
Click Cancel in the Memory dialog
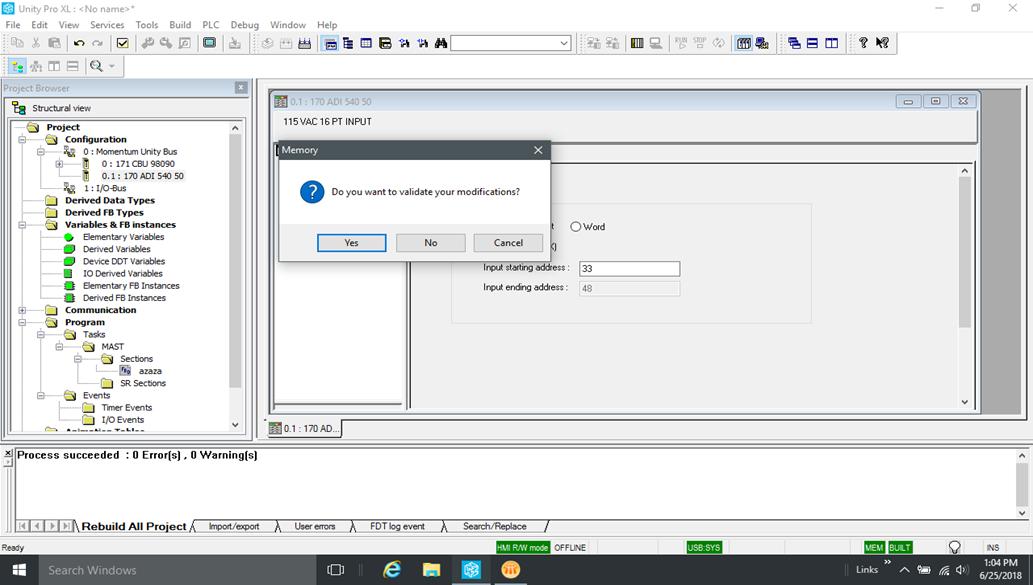(509, 242)
